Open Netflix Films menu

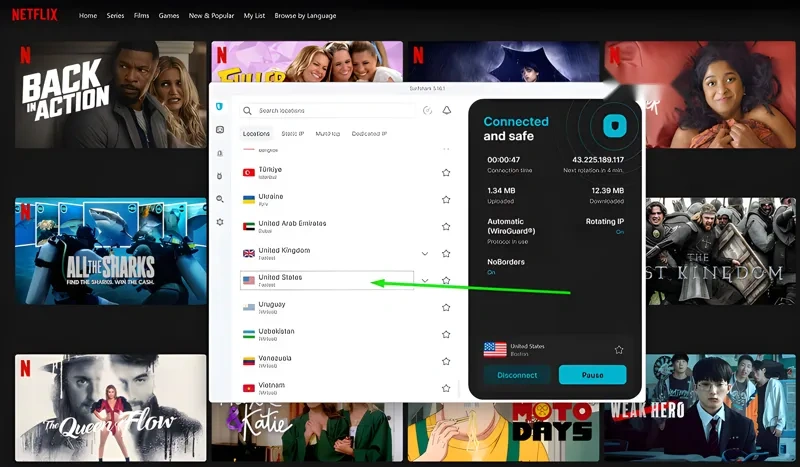tap(141, 16)
